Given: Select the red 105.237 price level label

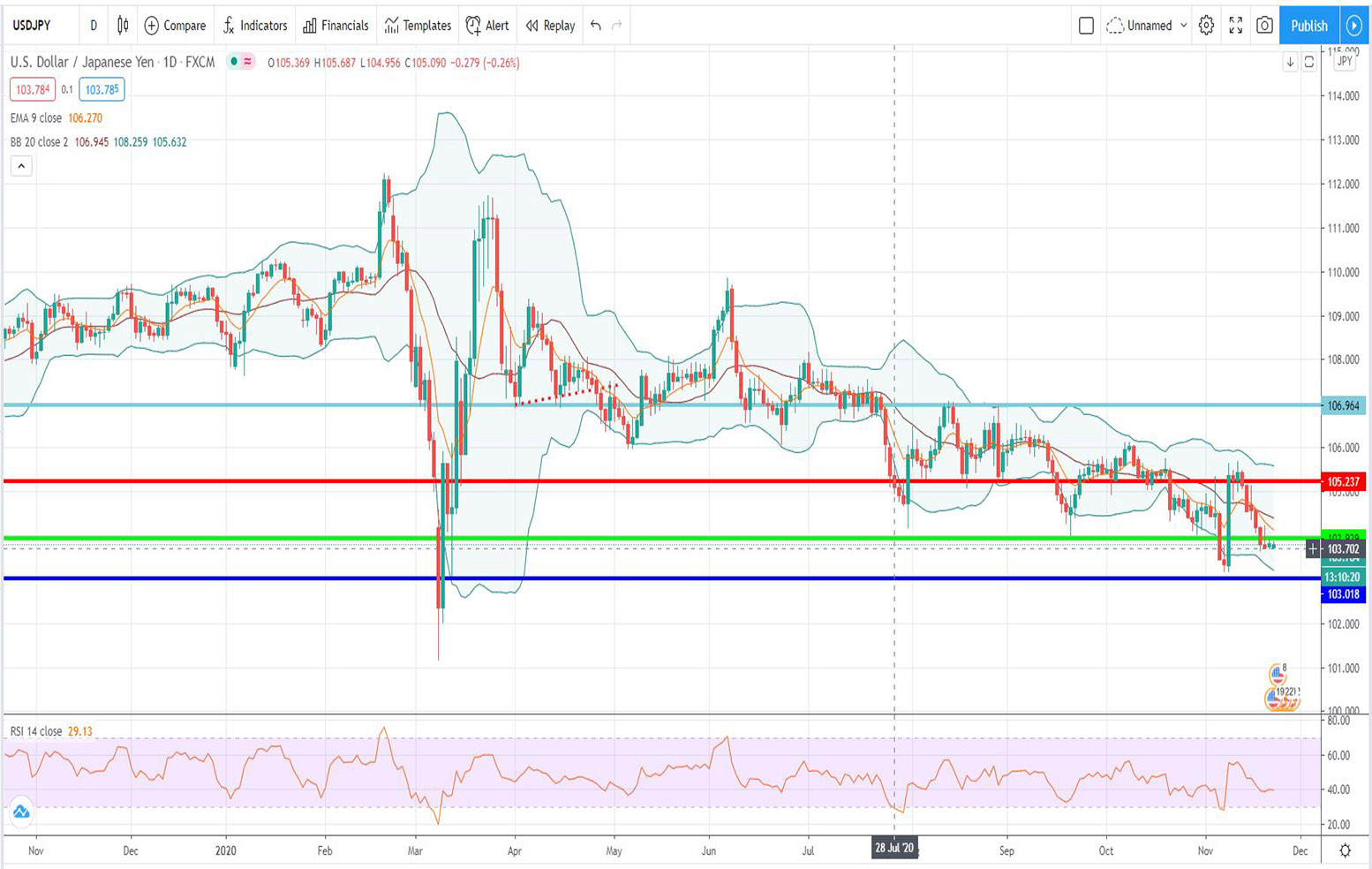Looking at the screenshot, I should pyautogui.click(x=1343, y=481).
